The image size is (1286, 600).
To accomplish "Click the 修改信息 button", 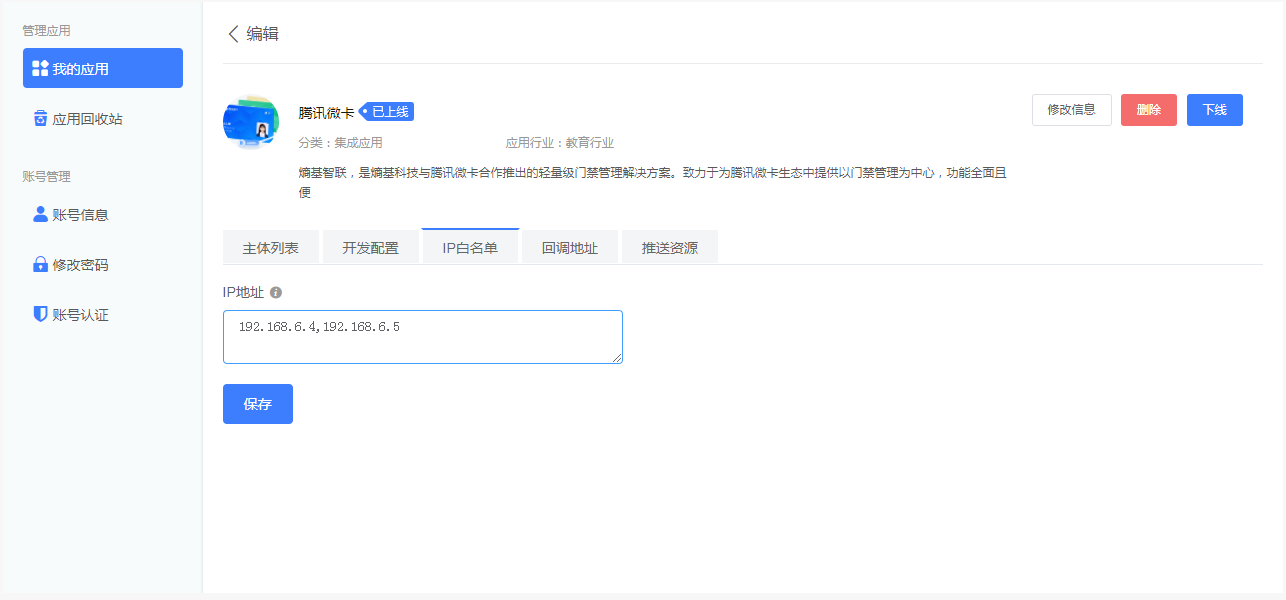I will [x=1071, y=110].
